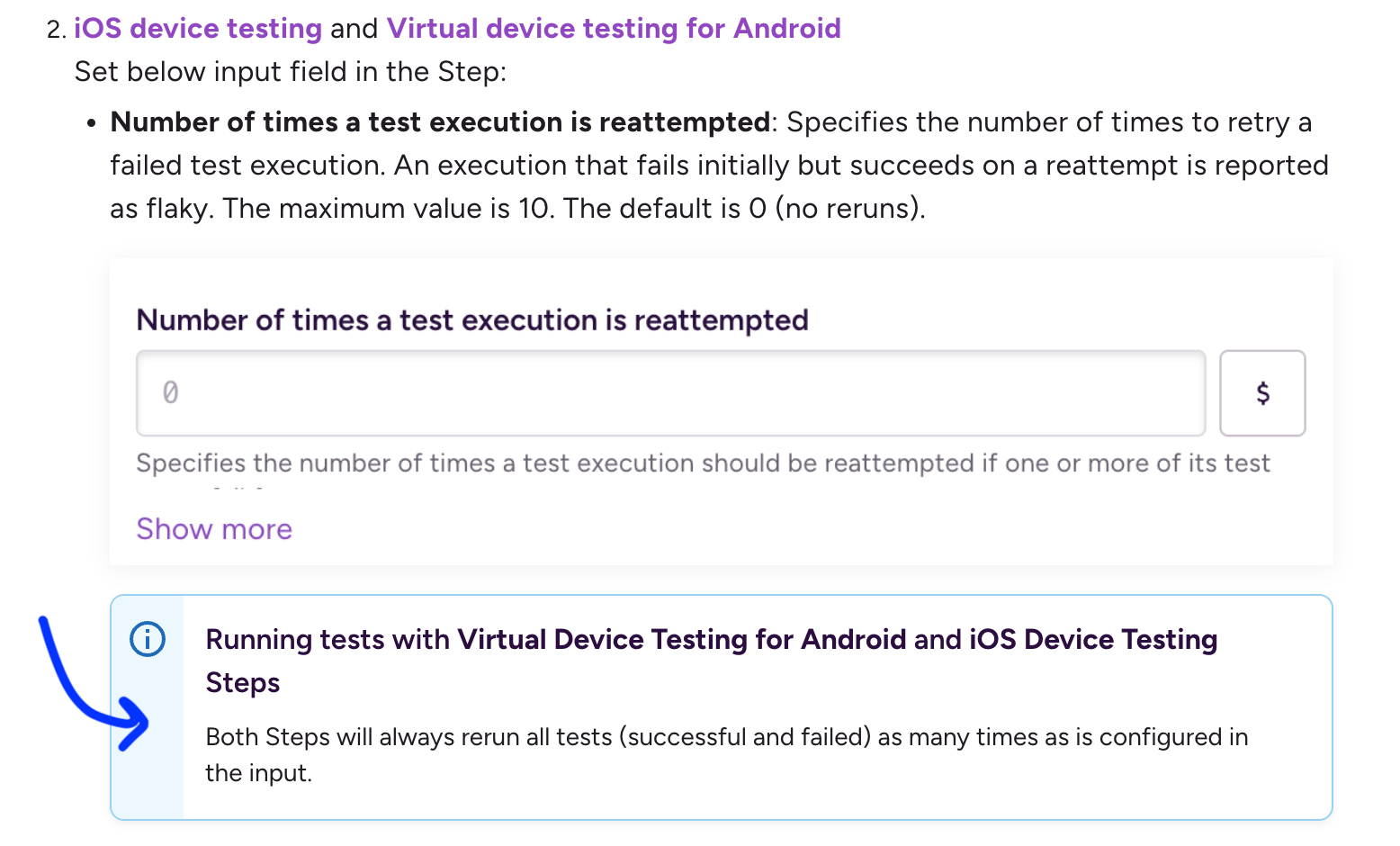
Task: Open Virtual device testing for Android link
Action: pos(614,29)
